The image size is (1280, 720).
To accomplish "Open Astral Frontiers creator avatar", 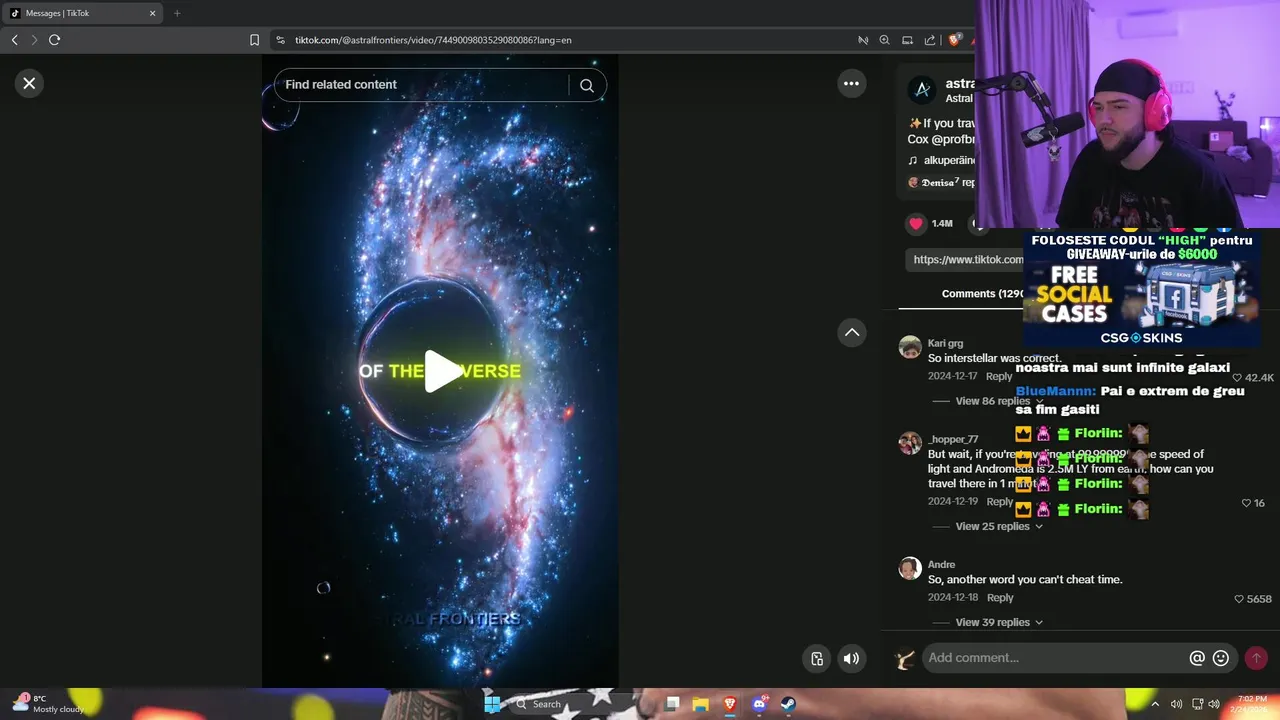I will point(922,90).
